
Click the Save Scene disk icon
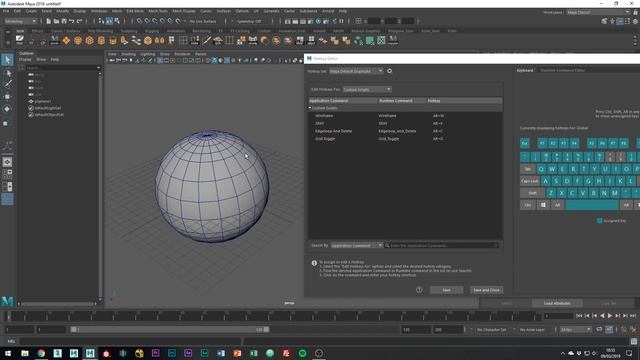[64, 21]
